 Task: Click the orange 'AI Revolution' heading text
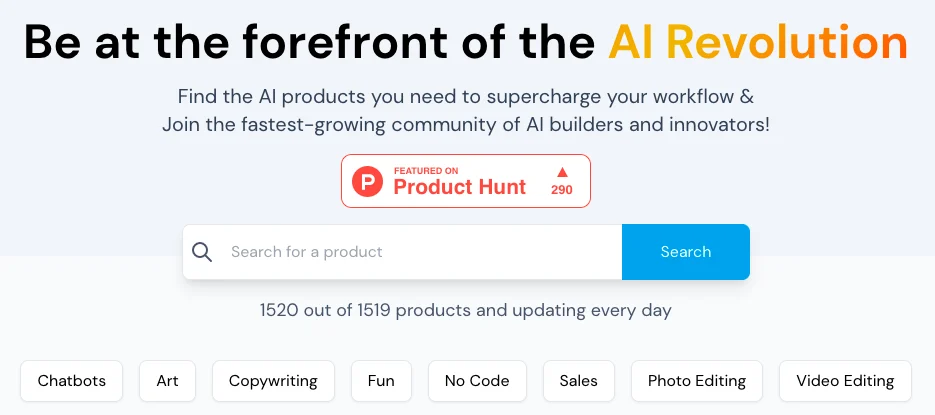(757, 42)
